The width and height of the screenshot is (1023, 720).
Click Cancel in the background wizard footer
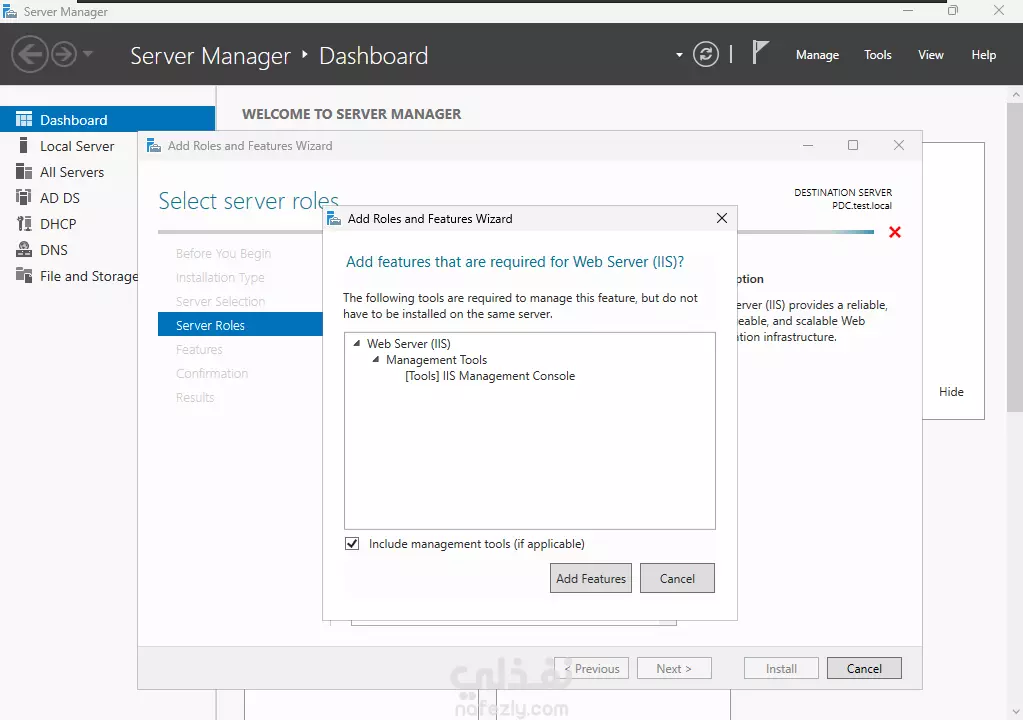pyautogui.click(x=864, y=668)
